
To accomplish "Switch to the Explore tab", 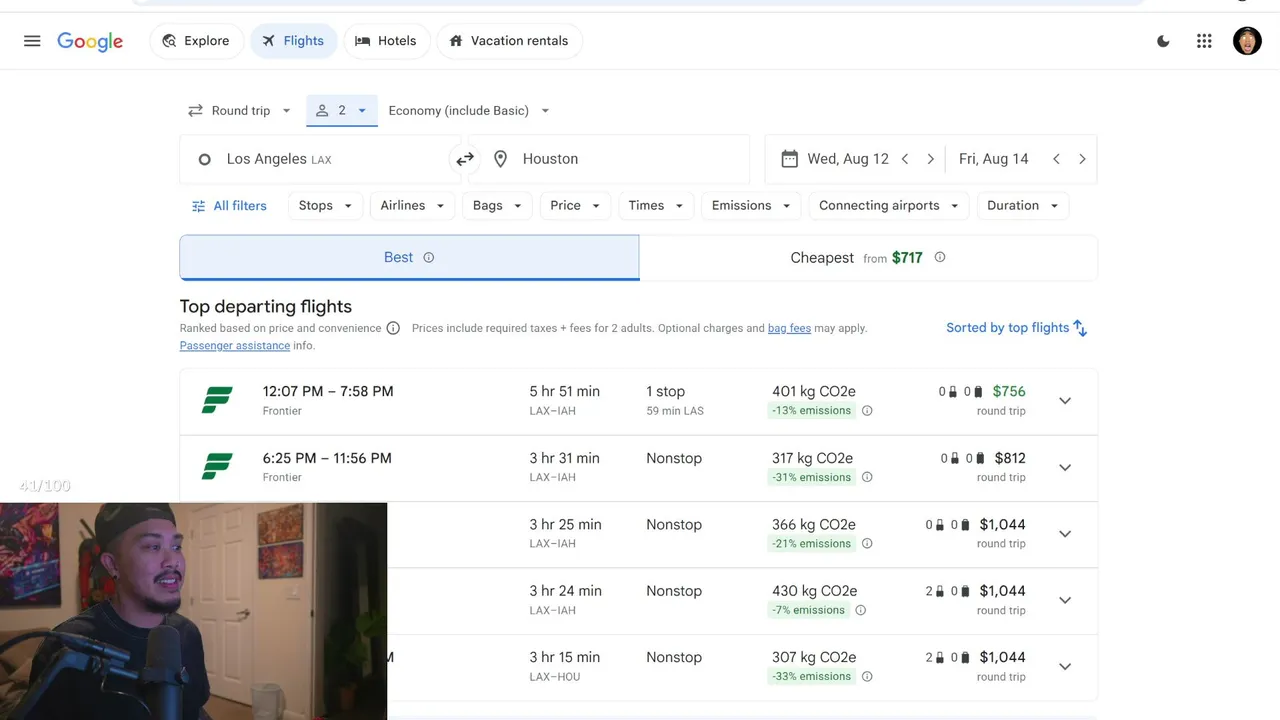I will [x=196, y=41].
